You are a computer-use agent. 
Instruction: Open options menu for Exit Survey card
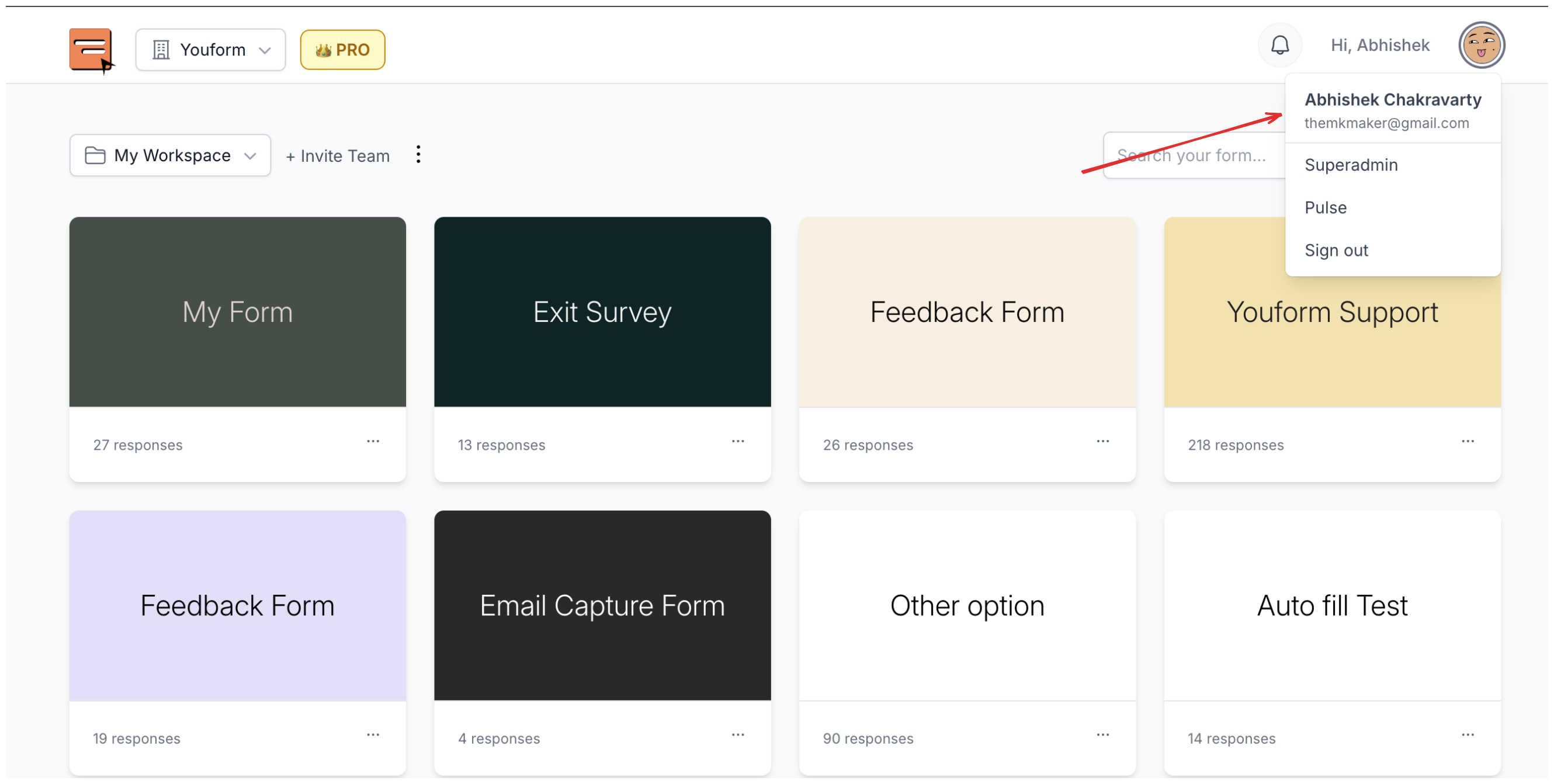pyautogui.click(x=738, y=442)
